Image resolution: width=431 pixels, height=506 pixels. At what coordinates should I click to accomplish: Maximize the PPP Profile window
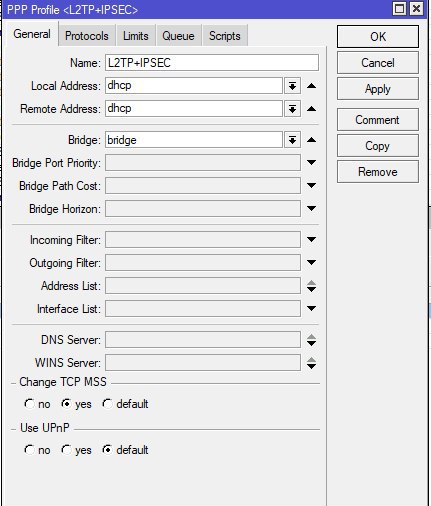point(399,8)
